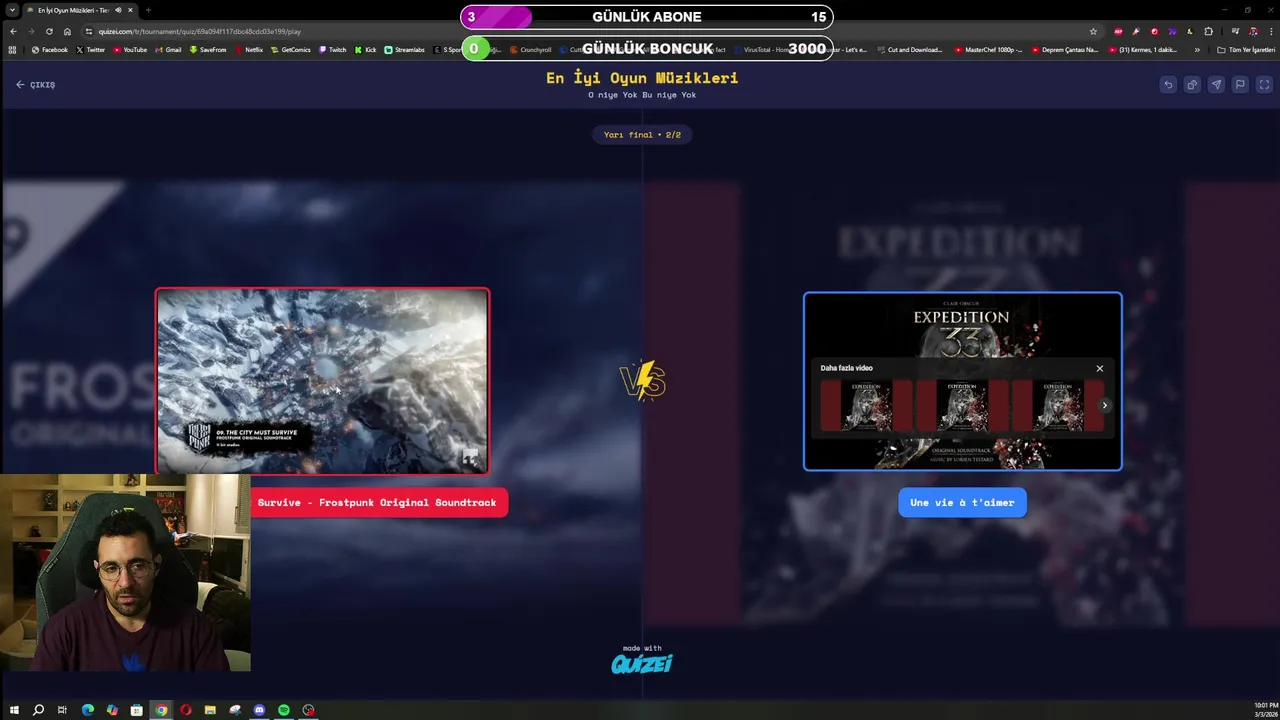Open the Streamlabs bookmark
The height and width of the screenshot is (720, 1280).
click(x=405, y=49)
